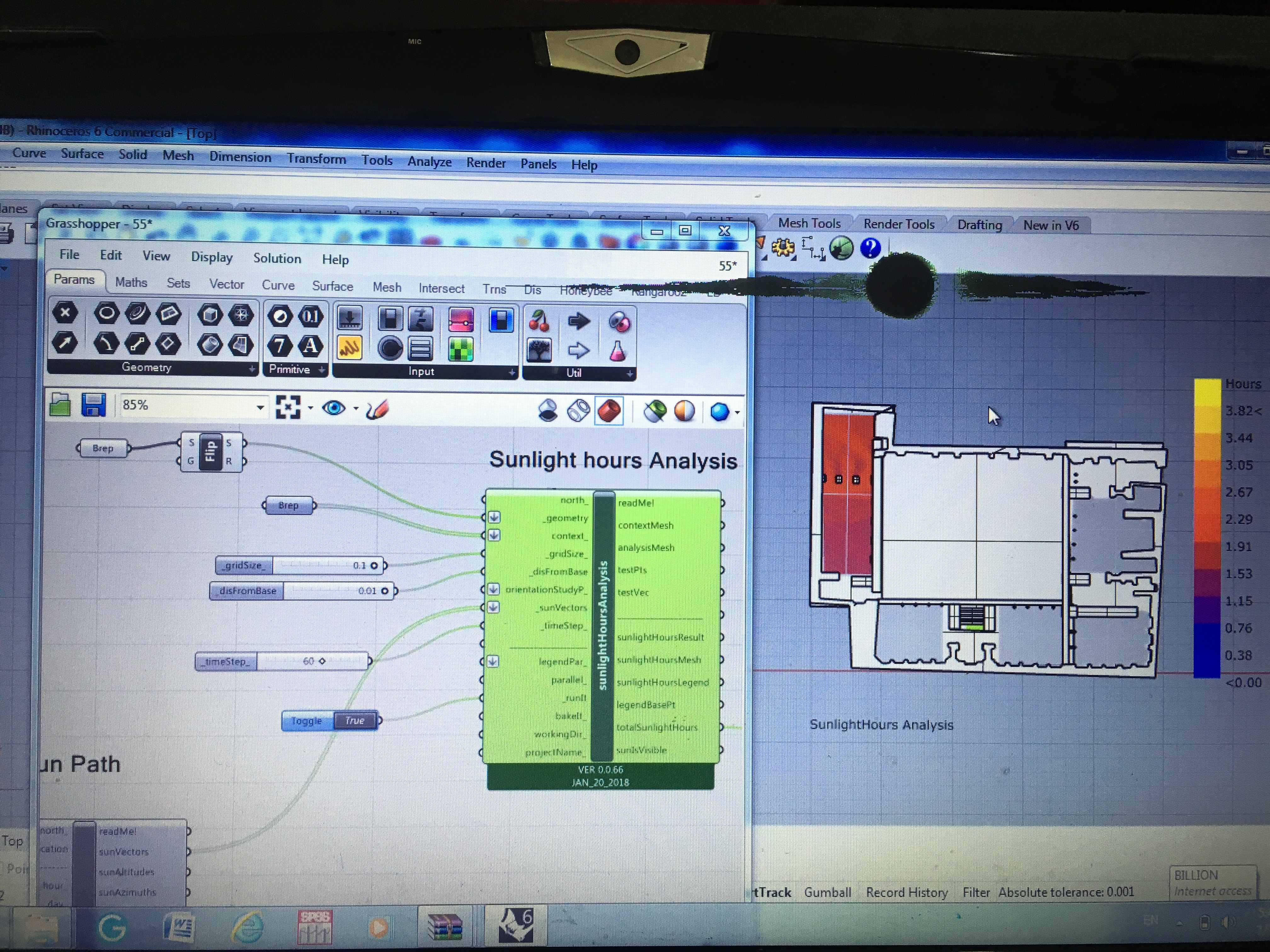
Task: Select the Integer '7' primitive icon
Action: tap(280, 346)
